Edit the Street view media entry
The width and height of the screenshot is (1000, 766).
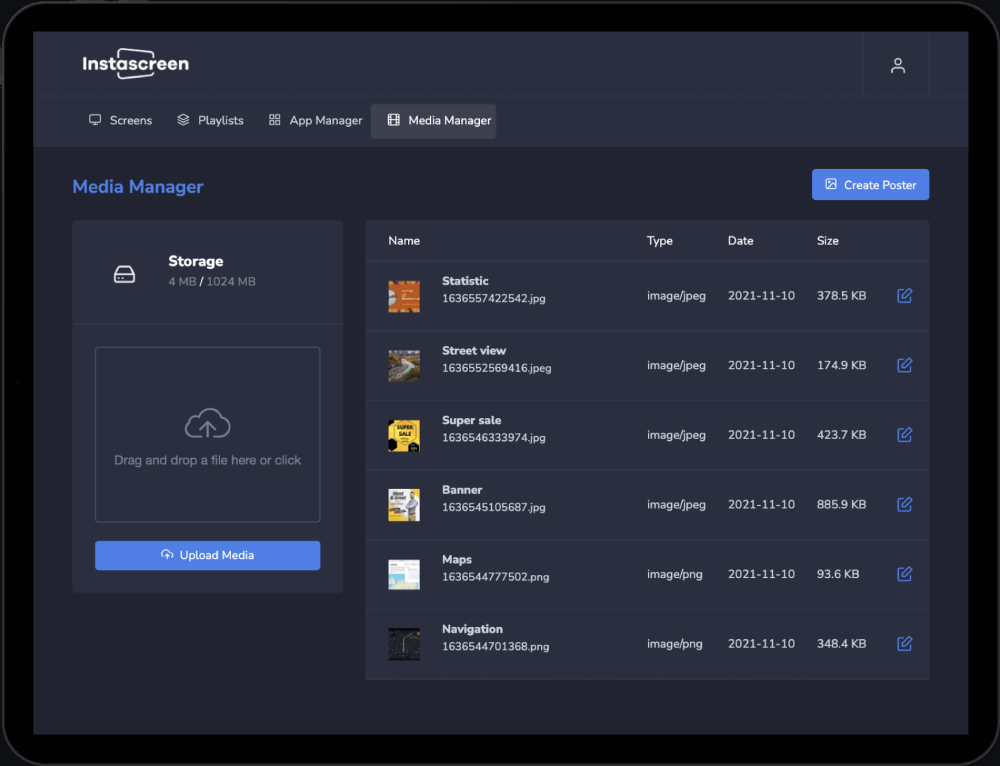pyautogui.click(x=904, y=365)
